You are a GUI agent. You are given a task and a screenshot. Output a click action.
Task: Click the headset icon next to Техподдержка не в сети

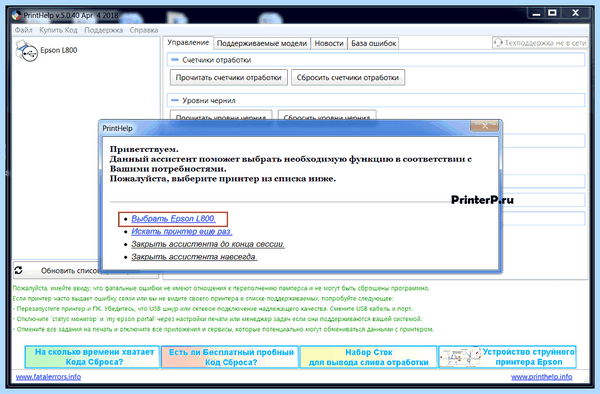click(x=498, y=43)
